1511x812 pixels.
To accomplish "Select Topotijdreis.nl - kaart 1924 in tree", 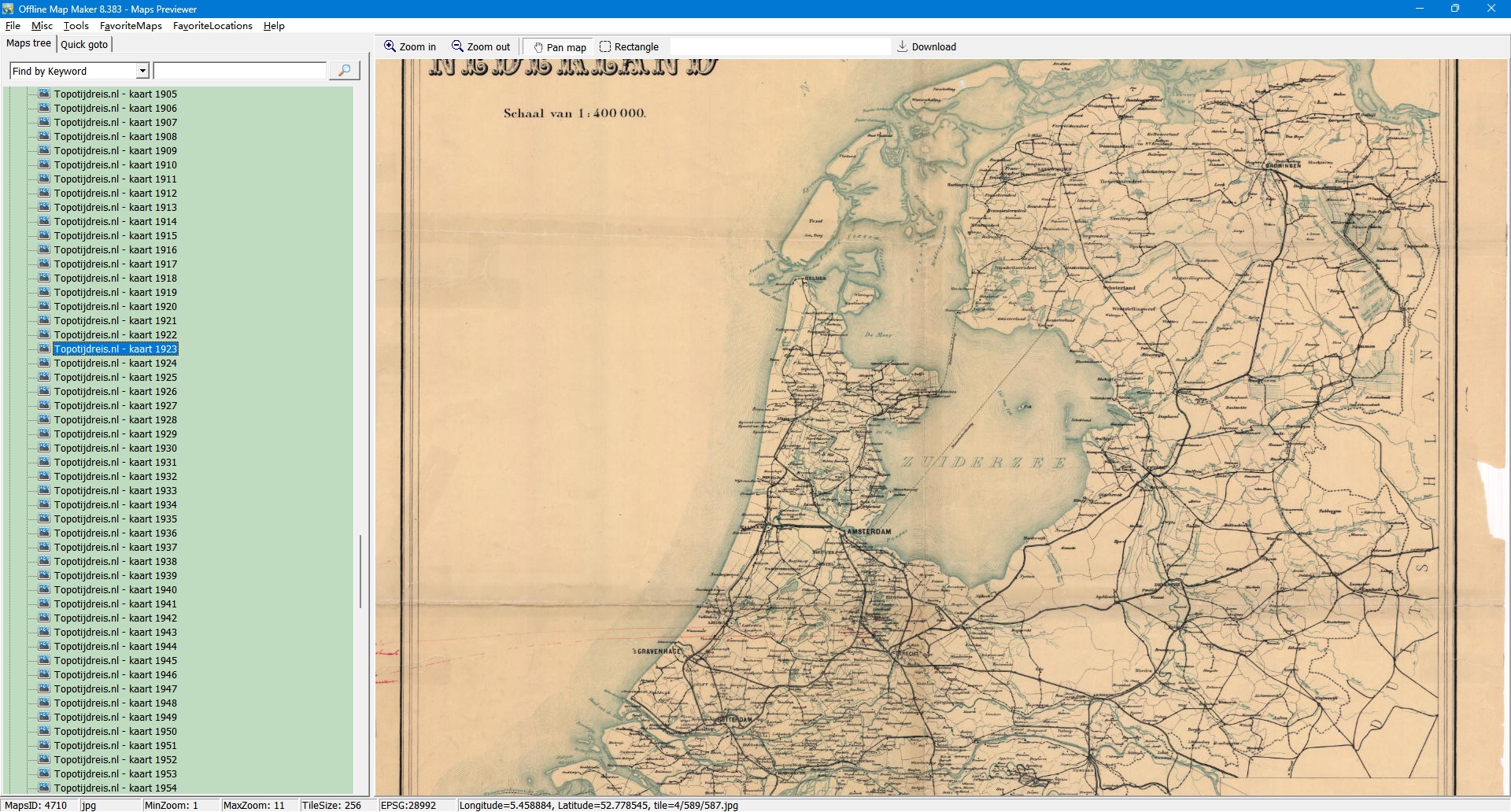I will point(115,363).
